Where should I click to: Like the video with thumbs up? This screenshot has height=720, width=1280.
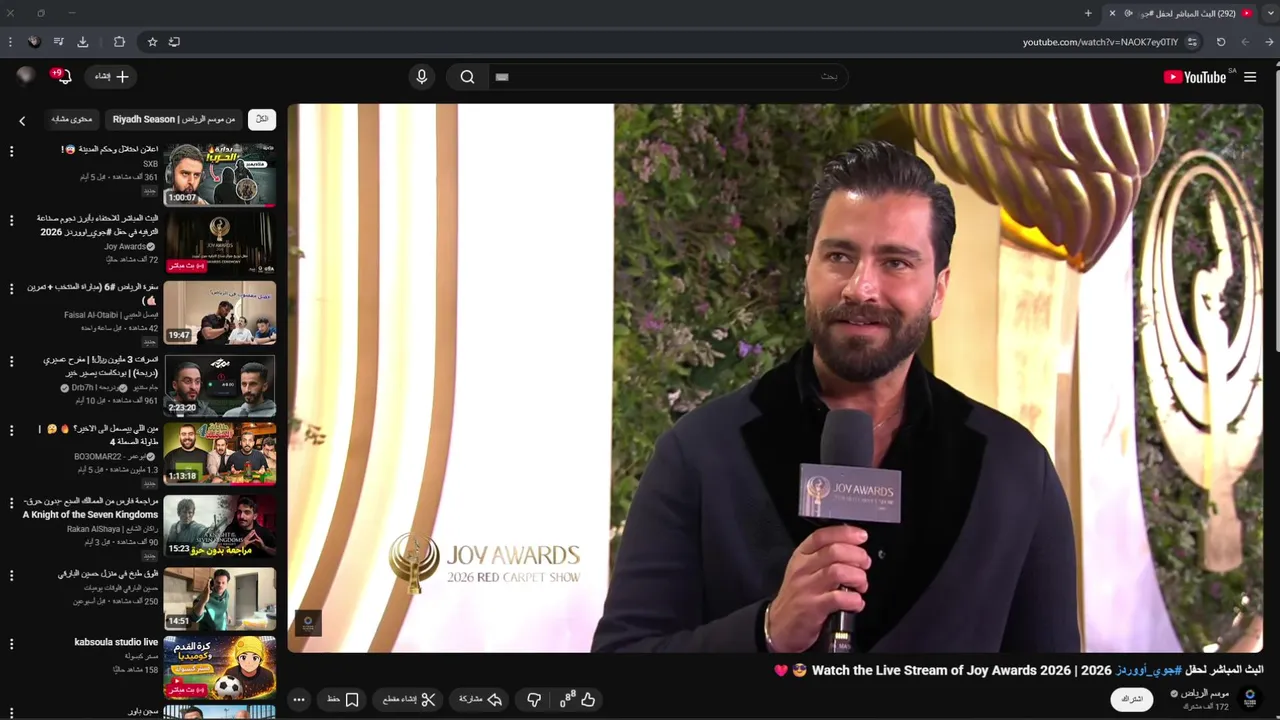point(588,700)
